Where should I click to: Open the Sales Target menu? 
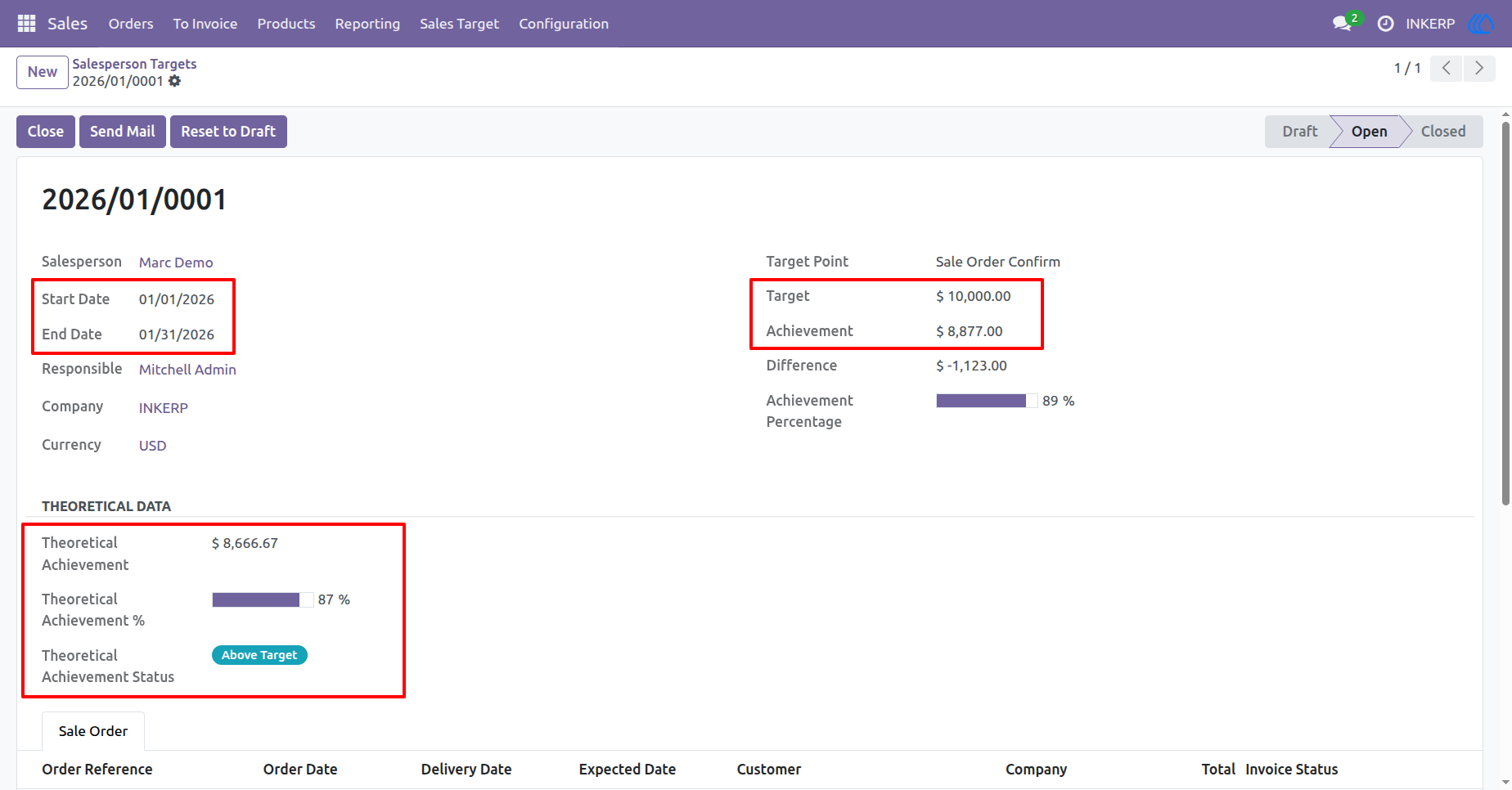coord(459,24)
